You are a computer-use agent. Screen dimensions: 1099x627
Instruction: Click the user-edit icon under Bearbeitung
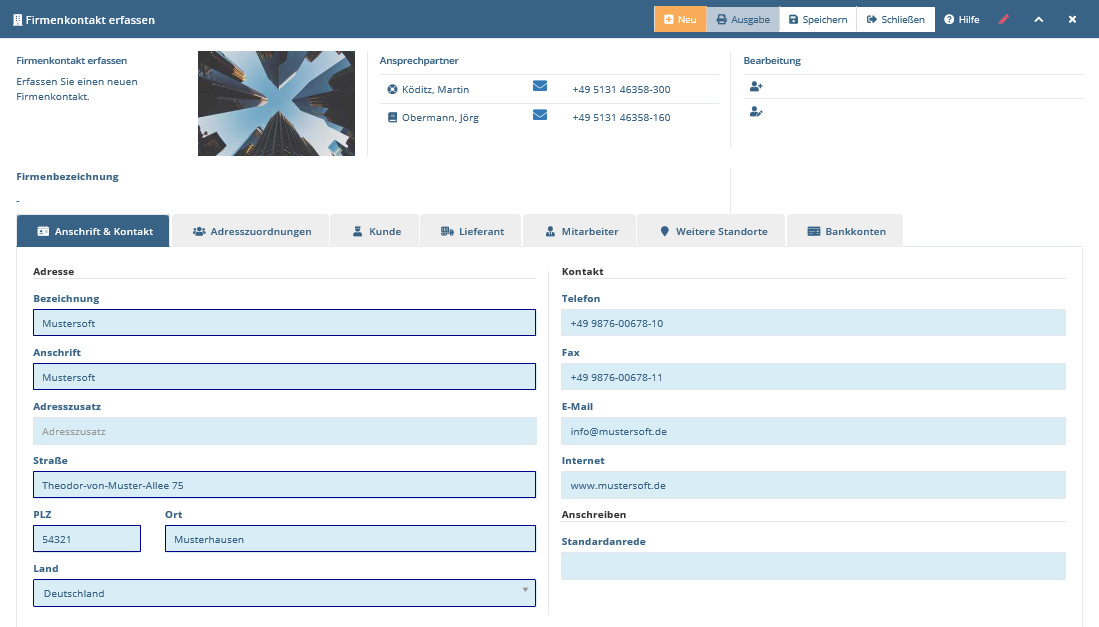tap(756, 112)
